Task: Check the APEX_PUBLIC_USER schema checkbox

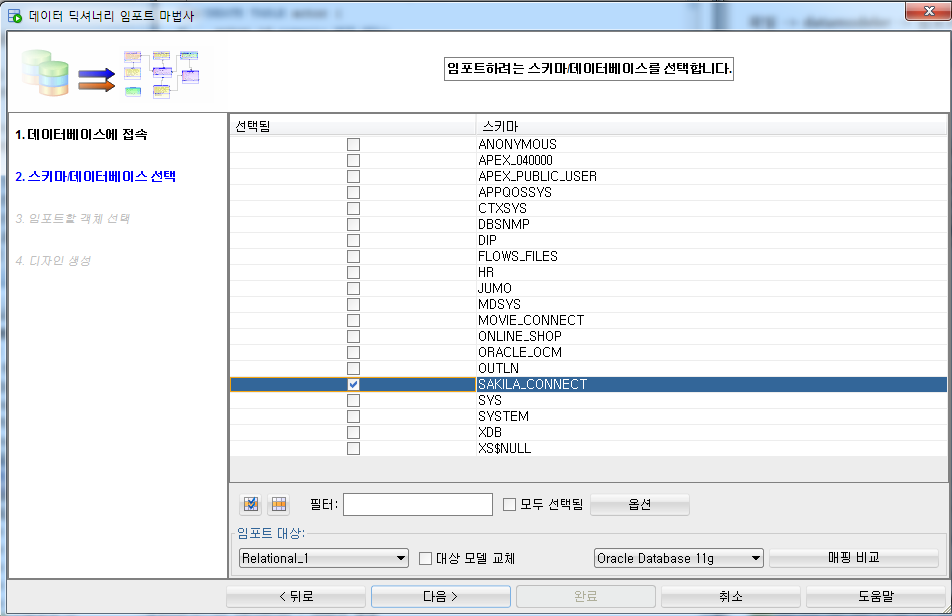Action: 353,177
